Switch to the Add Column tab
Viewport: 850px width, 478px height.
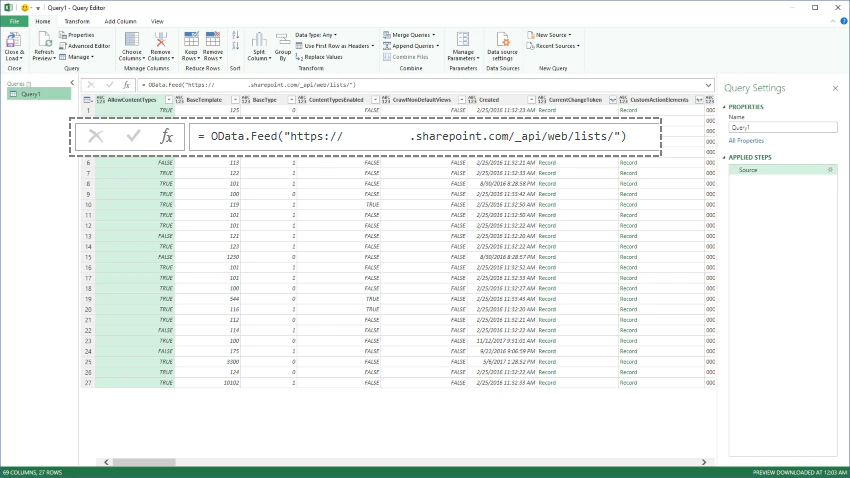[120, 21]
